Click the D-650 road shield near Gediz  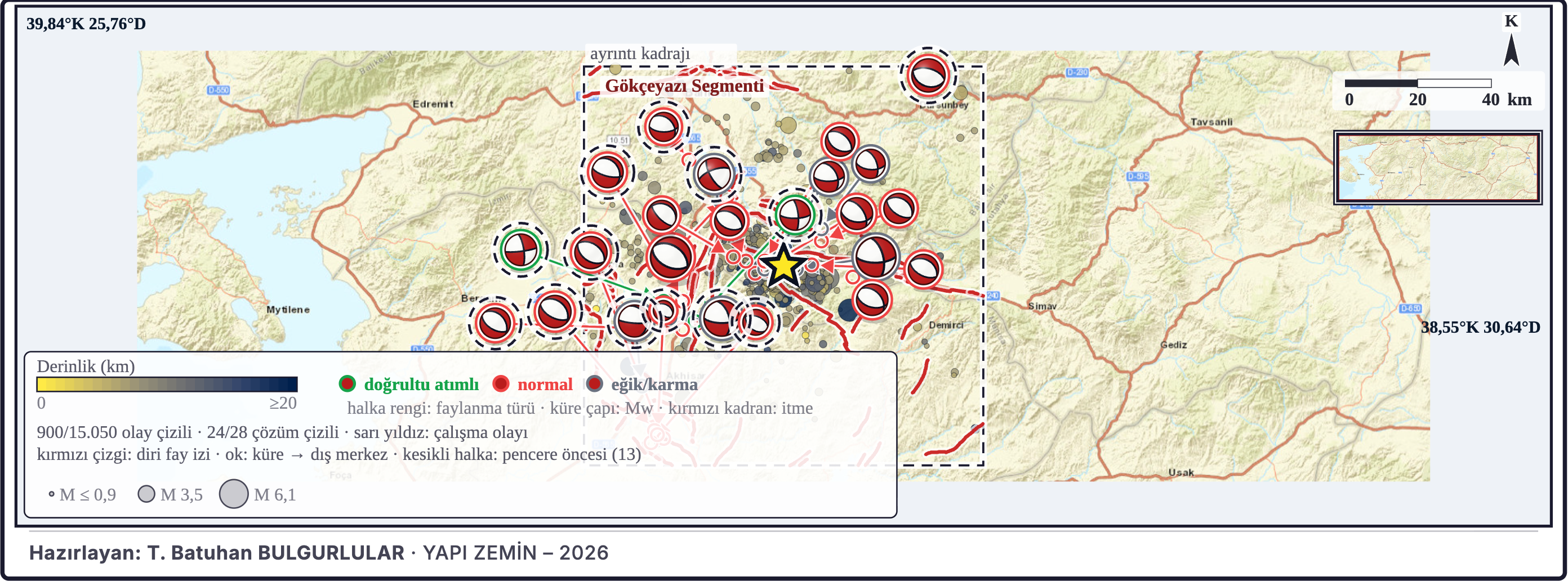coord(1410,309)
